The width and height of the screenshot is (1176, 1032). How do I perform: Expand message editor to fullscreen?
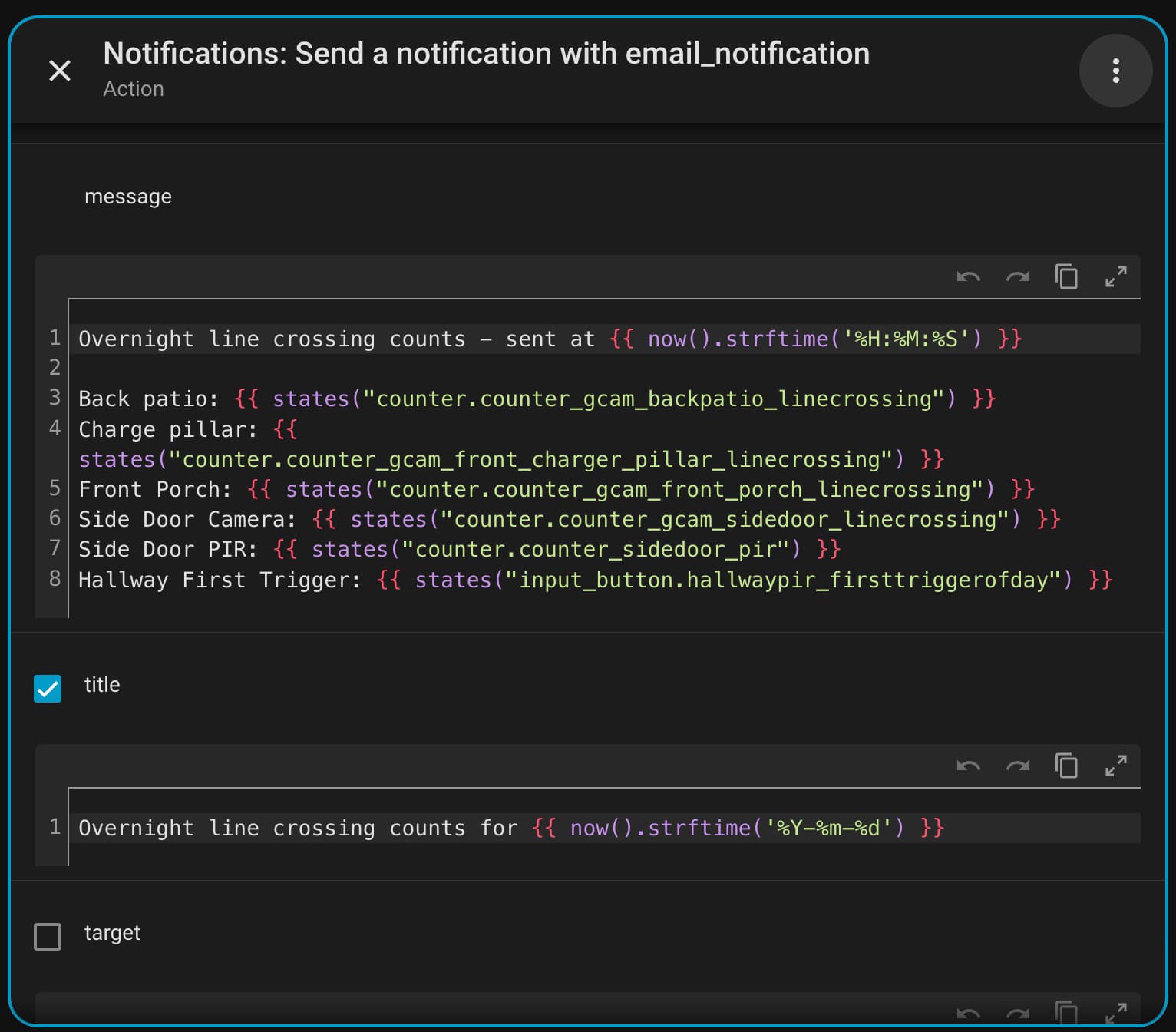(x=1115, y=276)
